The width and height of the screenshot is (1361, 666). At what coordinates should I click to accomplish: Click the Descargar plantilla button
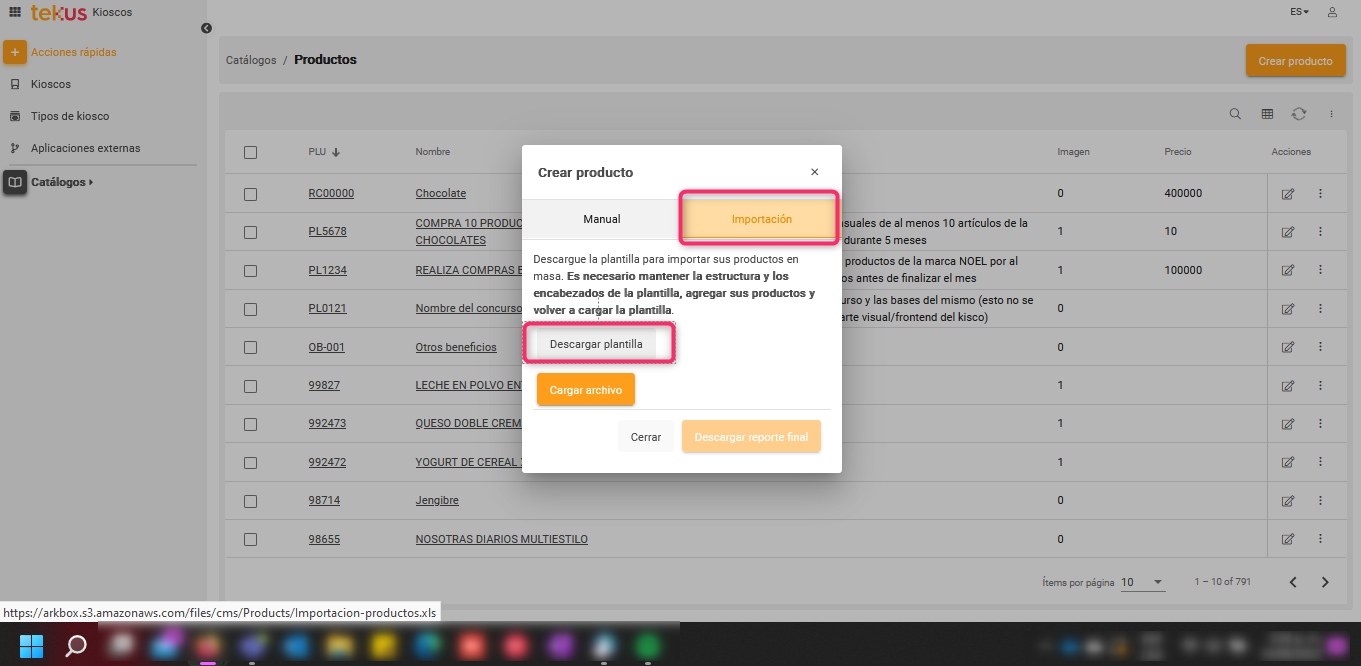click(596, 344)
